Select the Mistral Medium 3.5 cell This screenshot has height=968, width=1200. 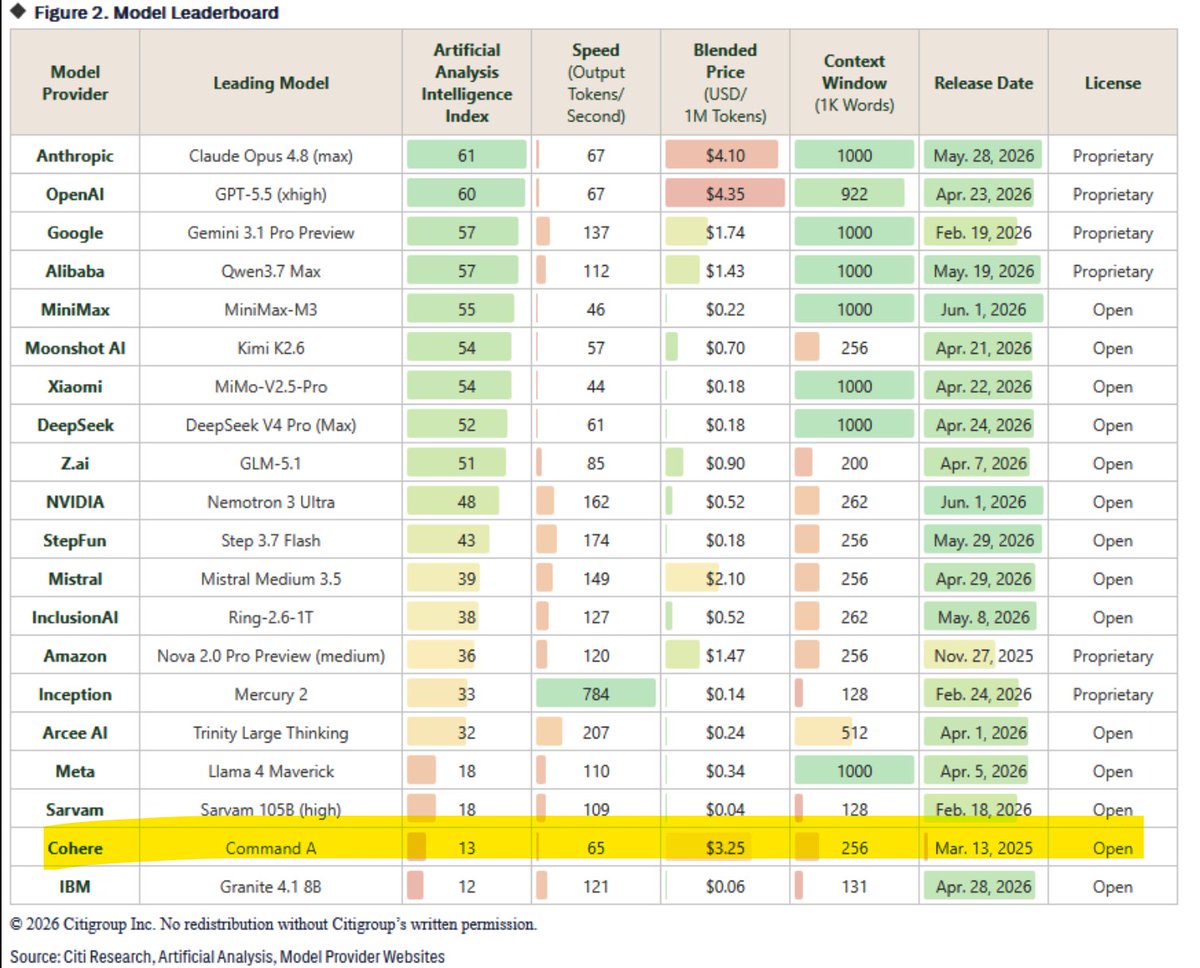pyautogui.click(x=271, y=579)
